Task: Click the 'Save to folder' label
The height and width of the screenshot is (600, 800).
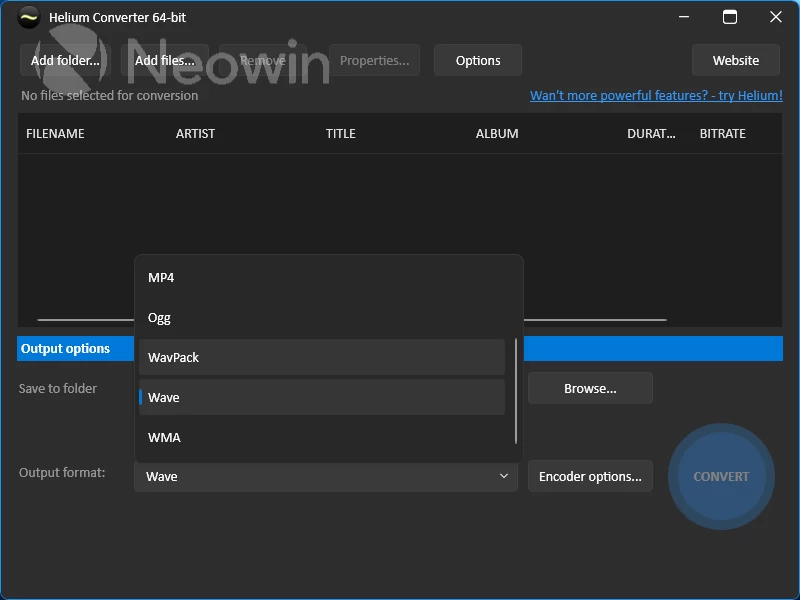Action: coord(58,388)
